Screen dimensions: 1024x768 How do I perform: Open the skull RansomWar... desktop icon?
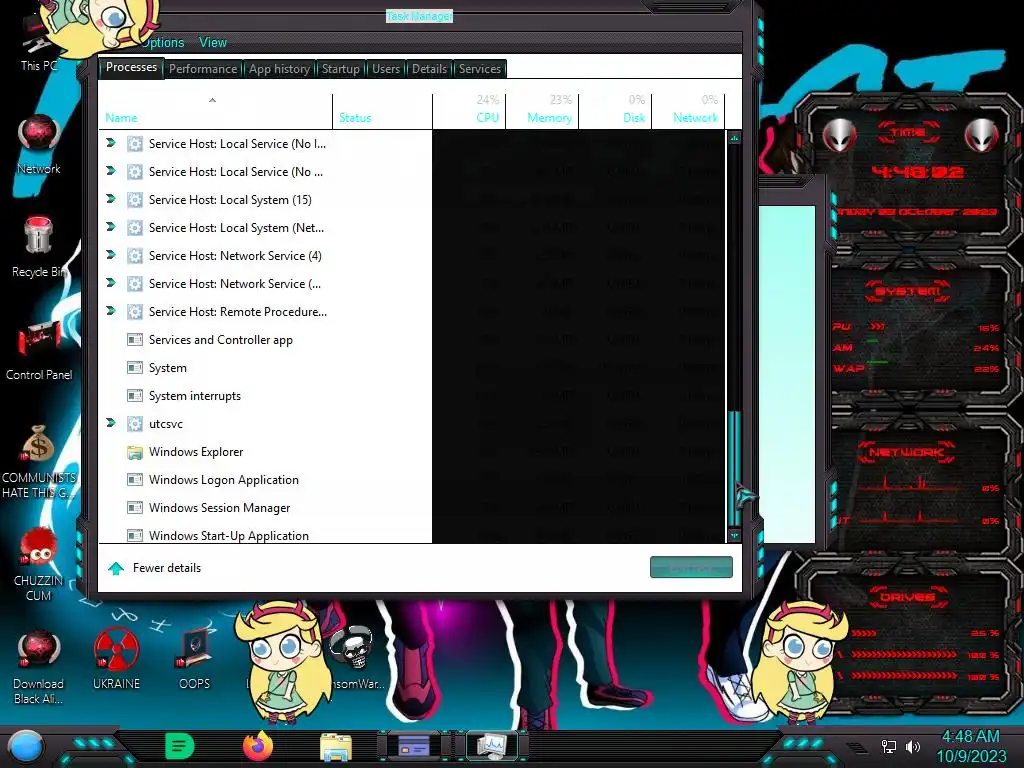coord(353,656)
